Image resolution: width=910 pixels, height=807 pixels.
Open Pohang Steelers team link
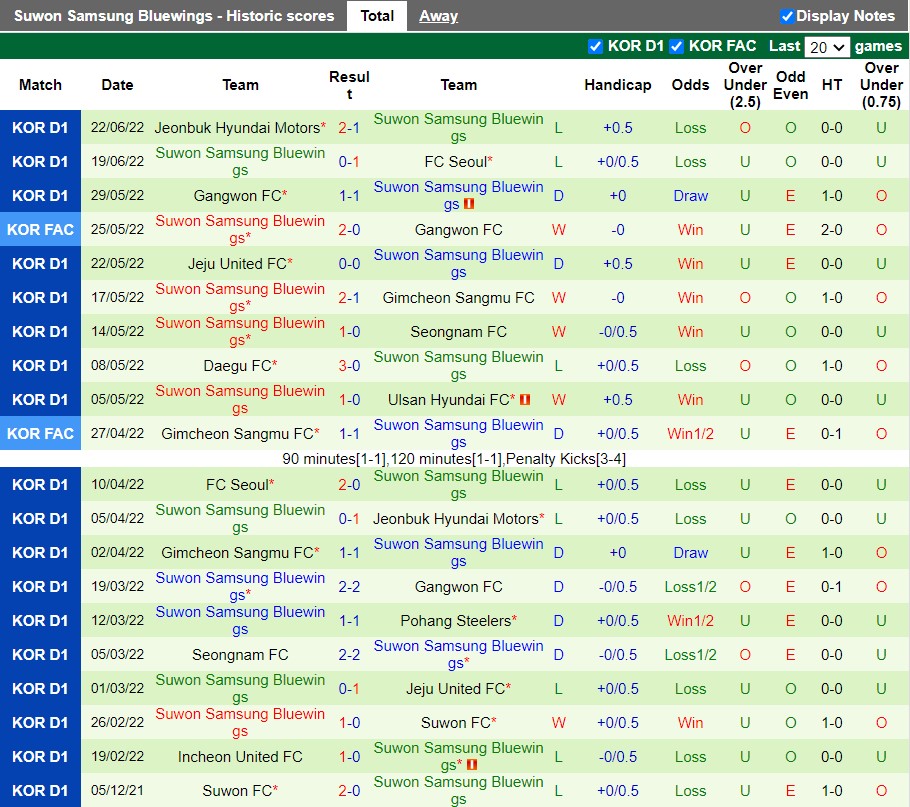pyautogui.click(x=456, y=621)
